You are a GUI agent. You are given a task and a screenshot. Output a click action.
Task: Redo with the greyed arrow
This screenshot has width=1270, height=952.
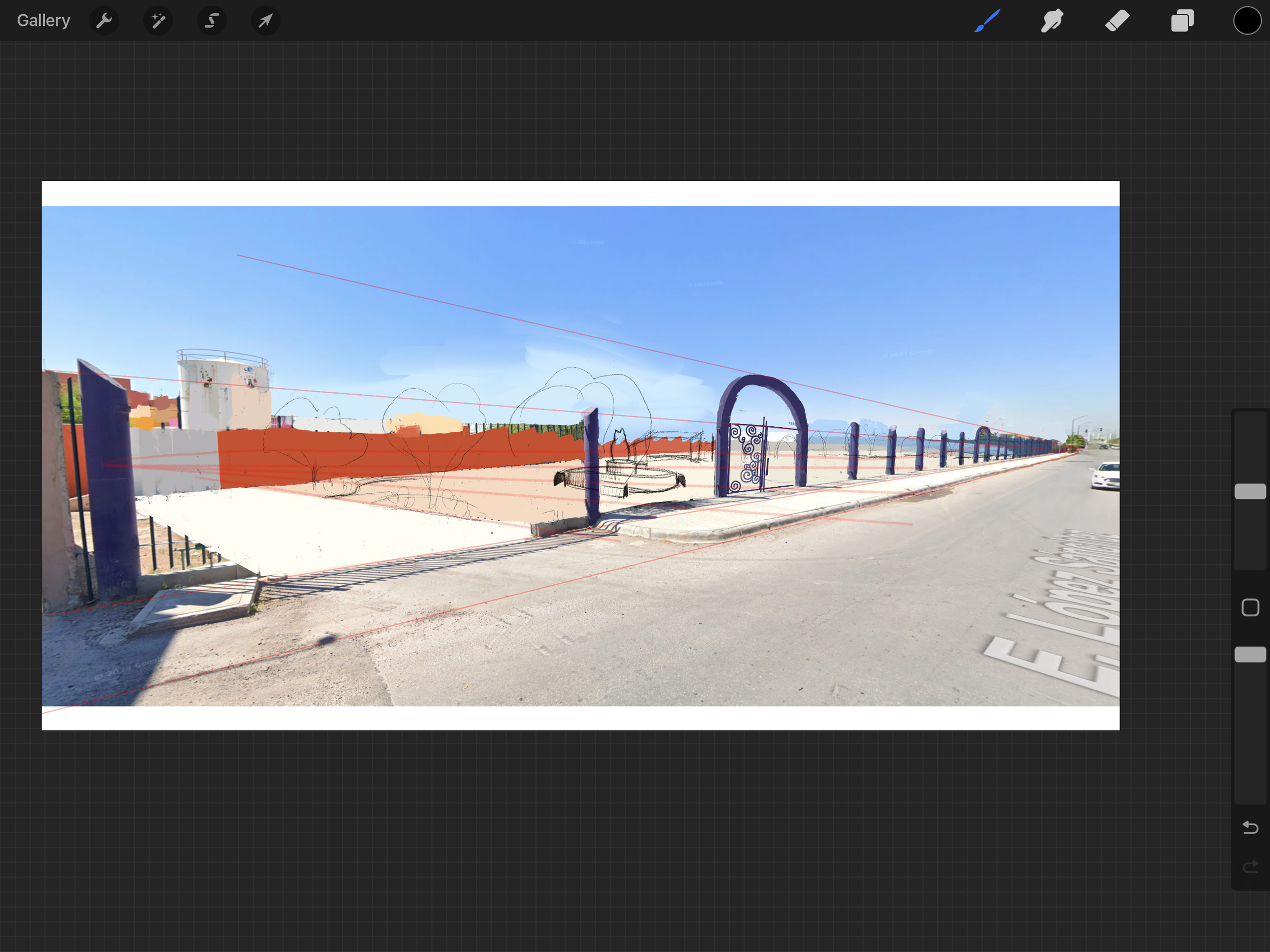click(x=1250, y=867)
